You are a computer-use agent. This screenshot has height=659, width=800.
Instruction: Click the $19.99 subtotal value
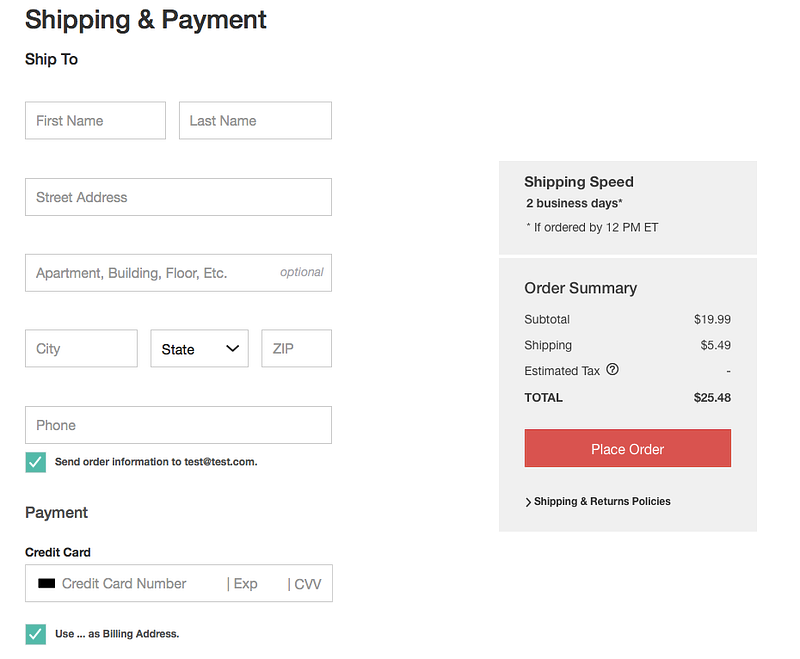(x=712, y=319)
